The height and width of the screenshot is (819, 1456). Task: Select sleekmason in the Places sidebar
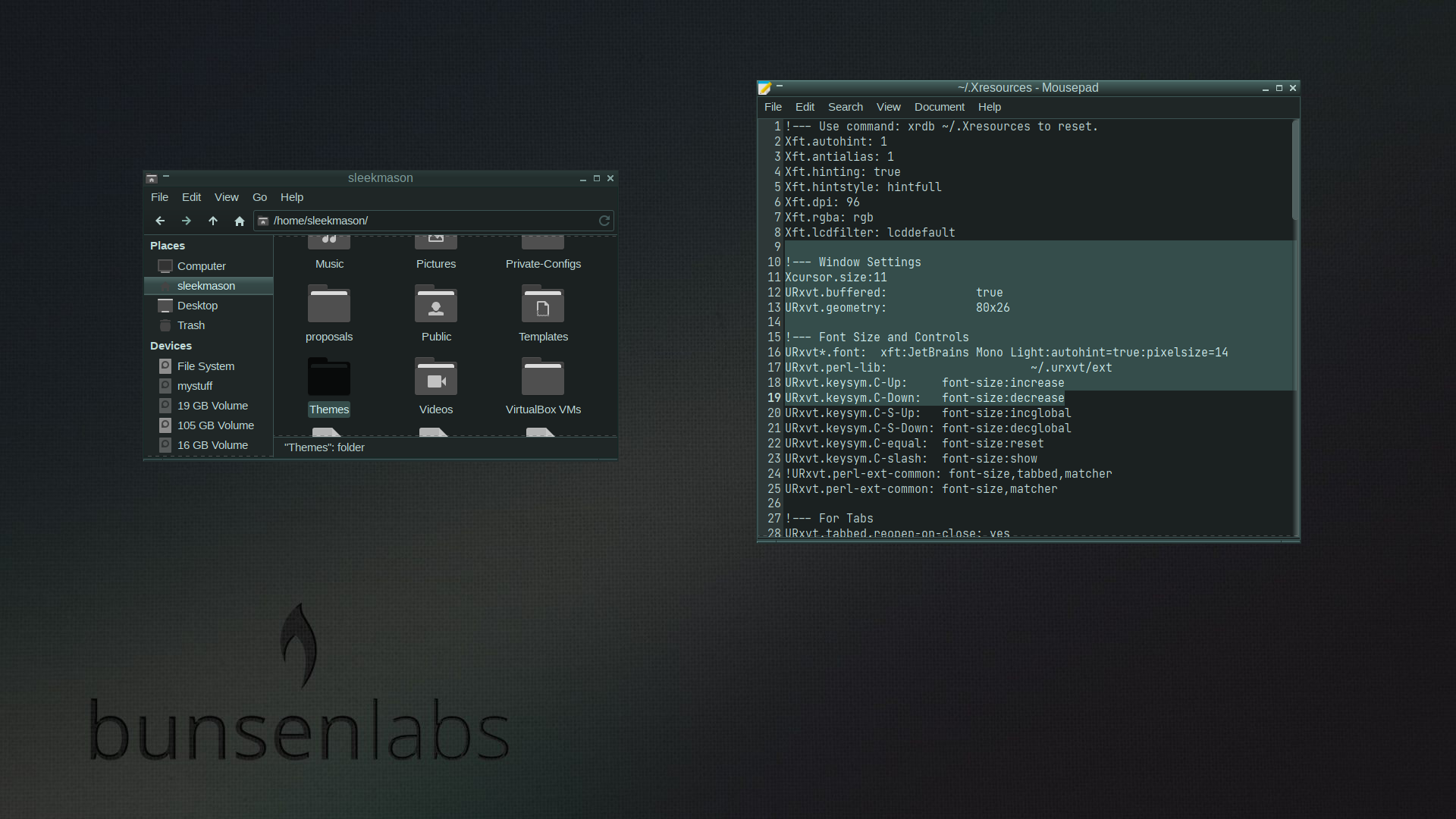209,286
